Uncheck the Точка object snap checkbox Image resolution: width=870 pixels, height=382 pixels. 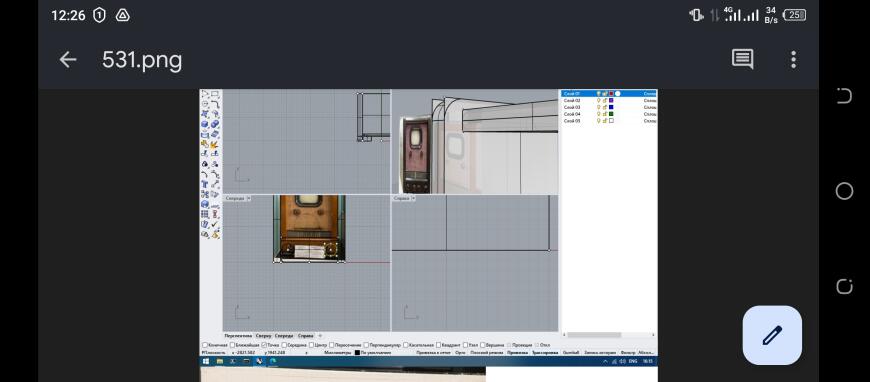point(264,345)
